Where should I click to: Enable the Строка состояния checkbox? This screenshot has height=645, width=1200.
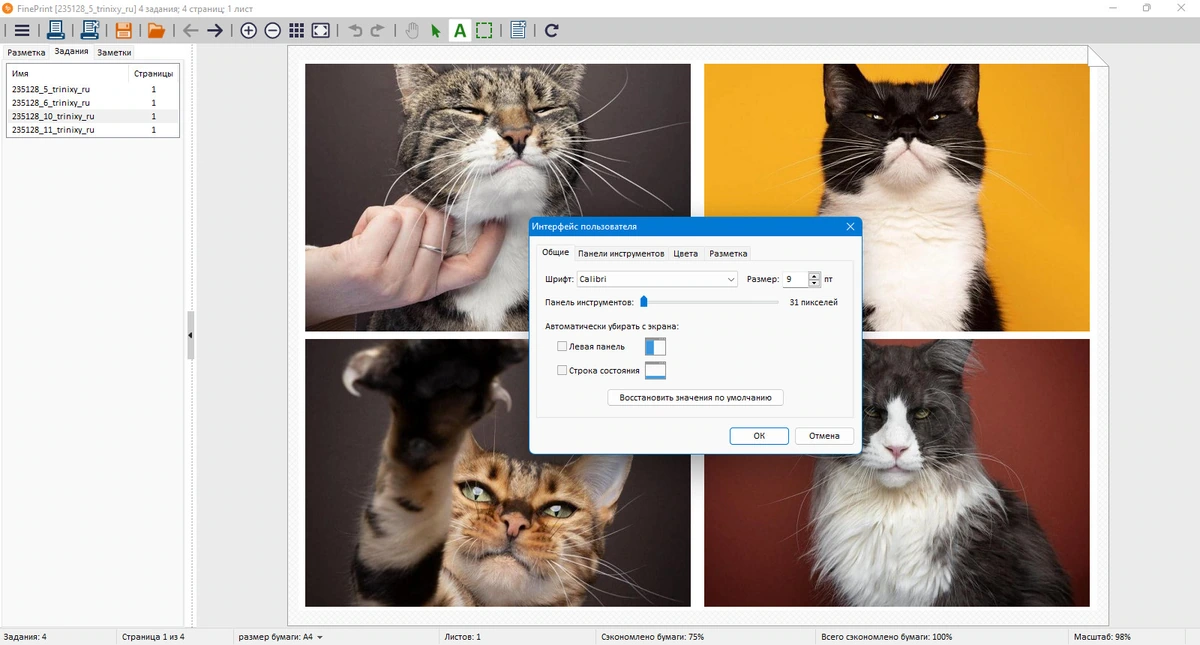[x=562, y=370]
